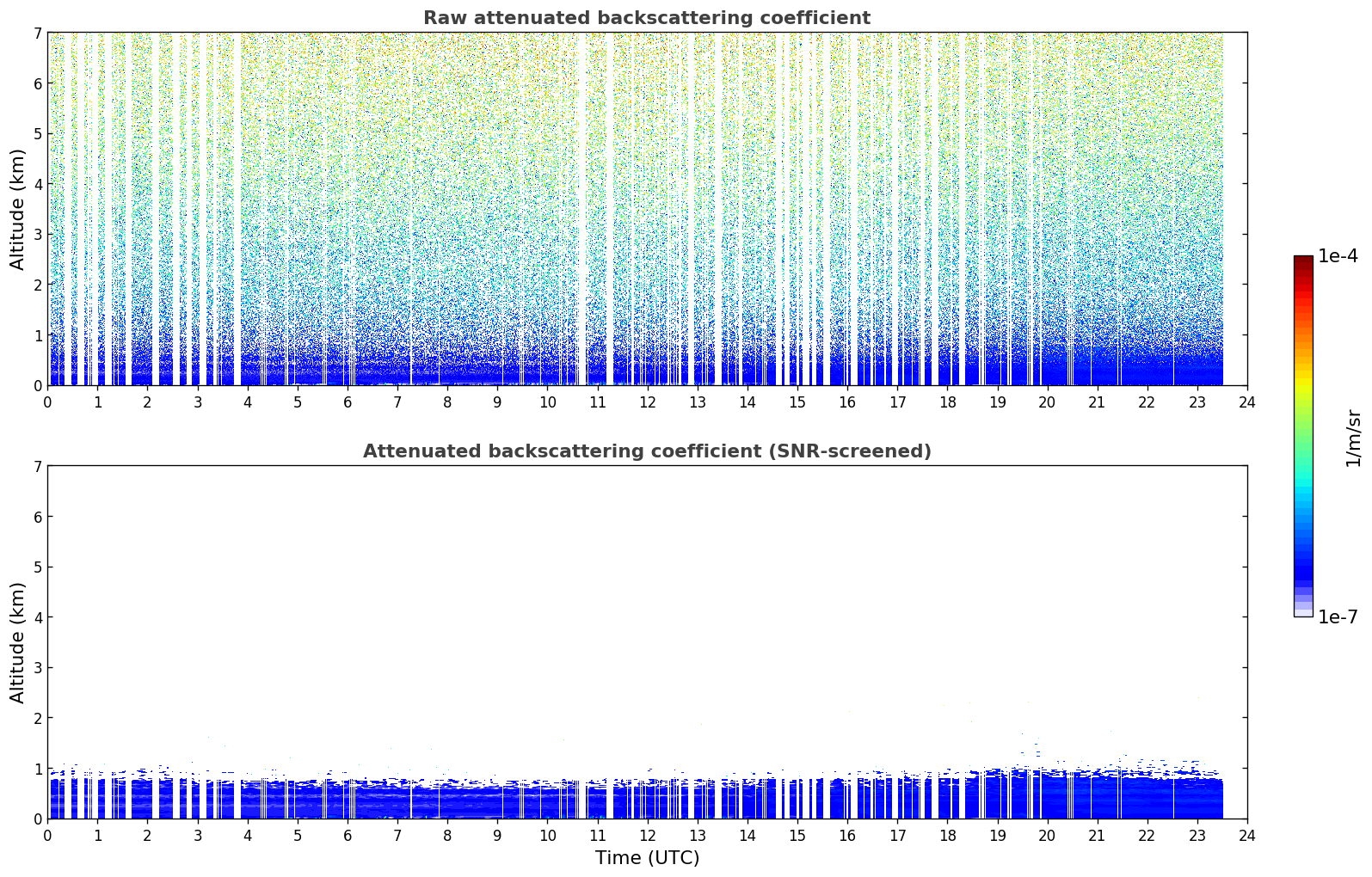Click hour 6 tick label under SNR-screened plot
The width and height of the screenshot is (1372, 877).
pos(348,836)
